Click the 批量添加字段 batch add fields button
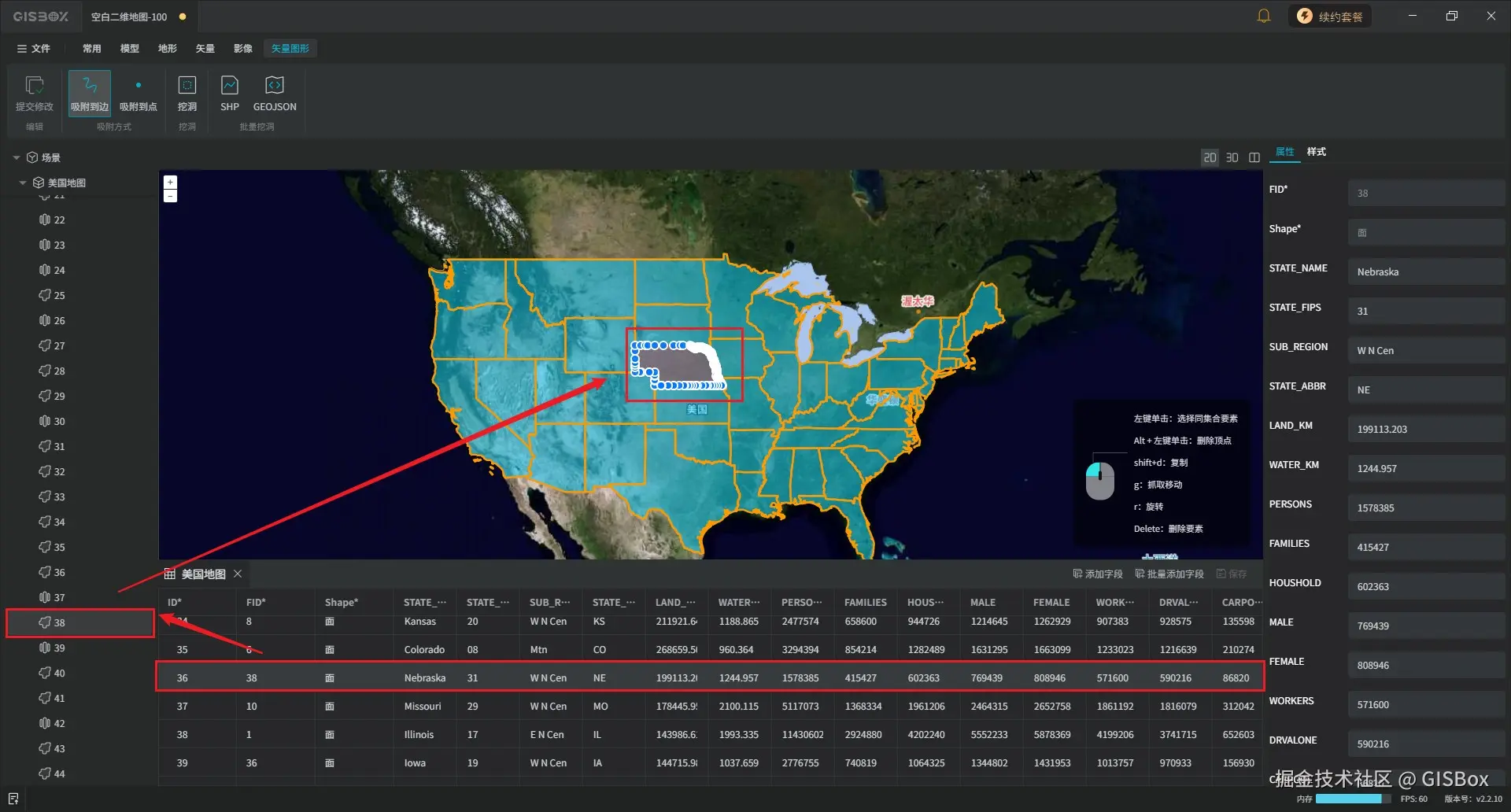 point(1169,574)
